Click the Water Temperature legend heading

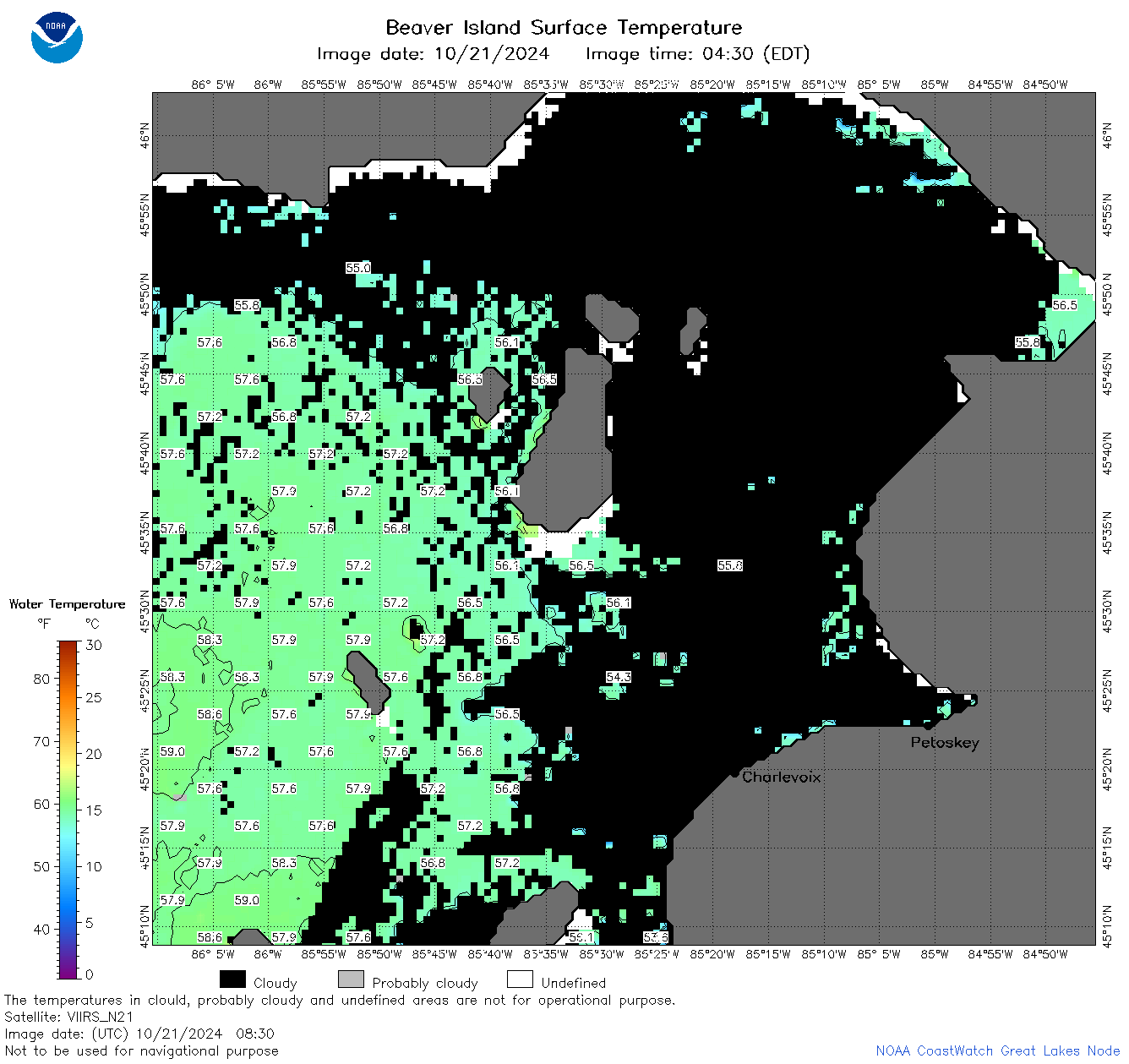pyautogui.click(x=68, y=604)
